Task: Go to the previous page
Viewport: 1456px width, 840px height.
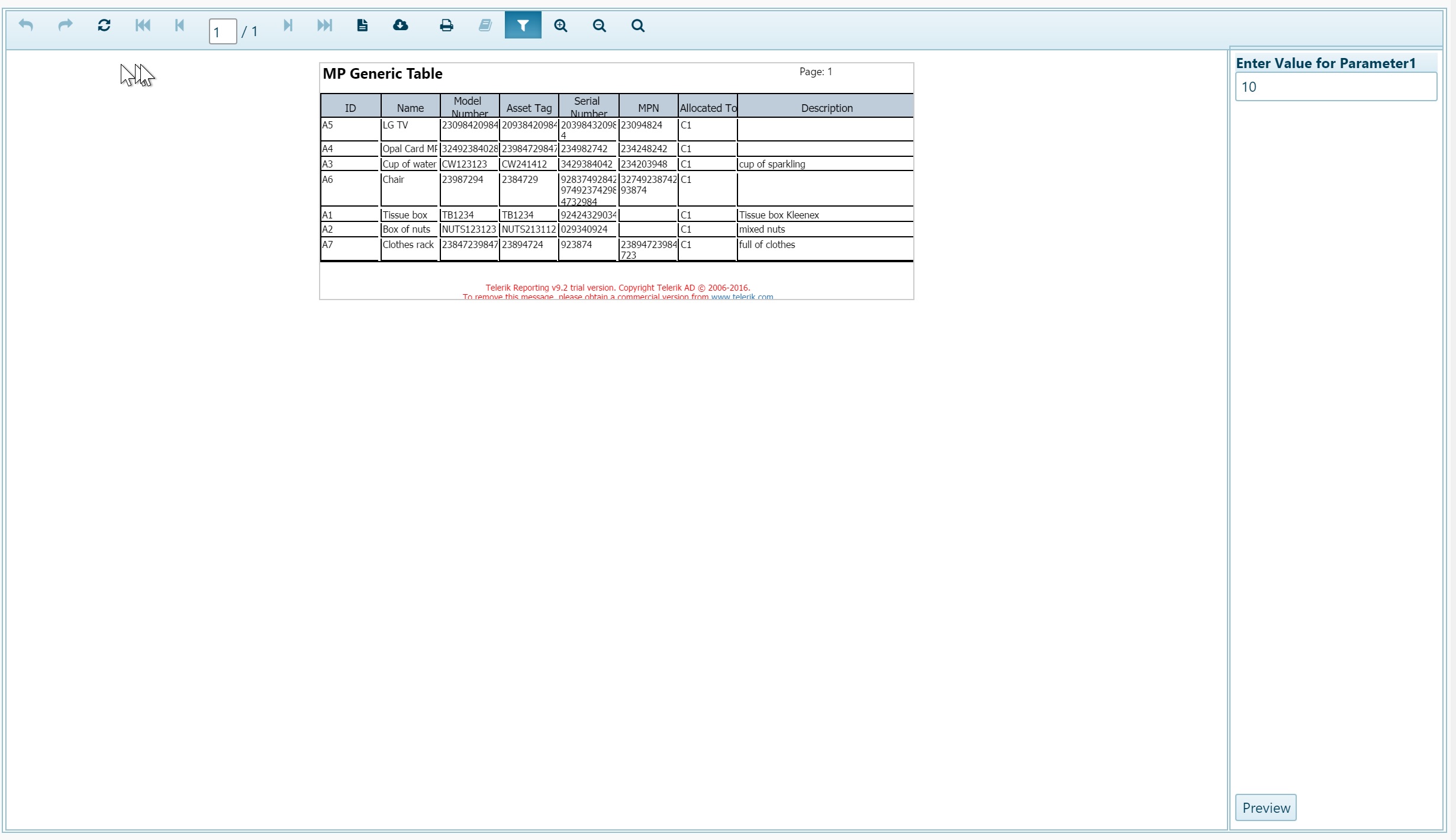Action: click(x=180, y=25)
